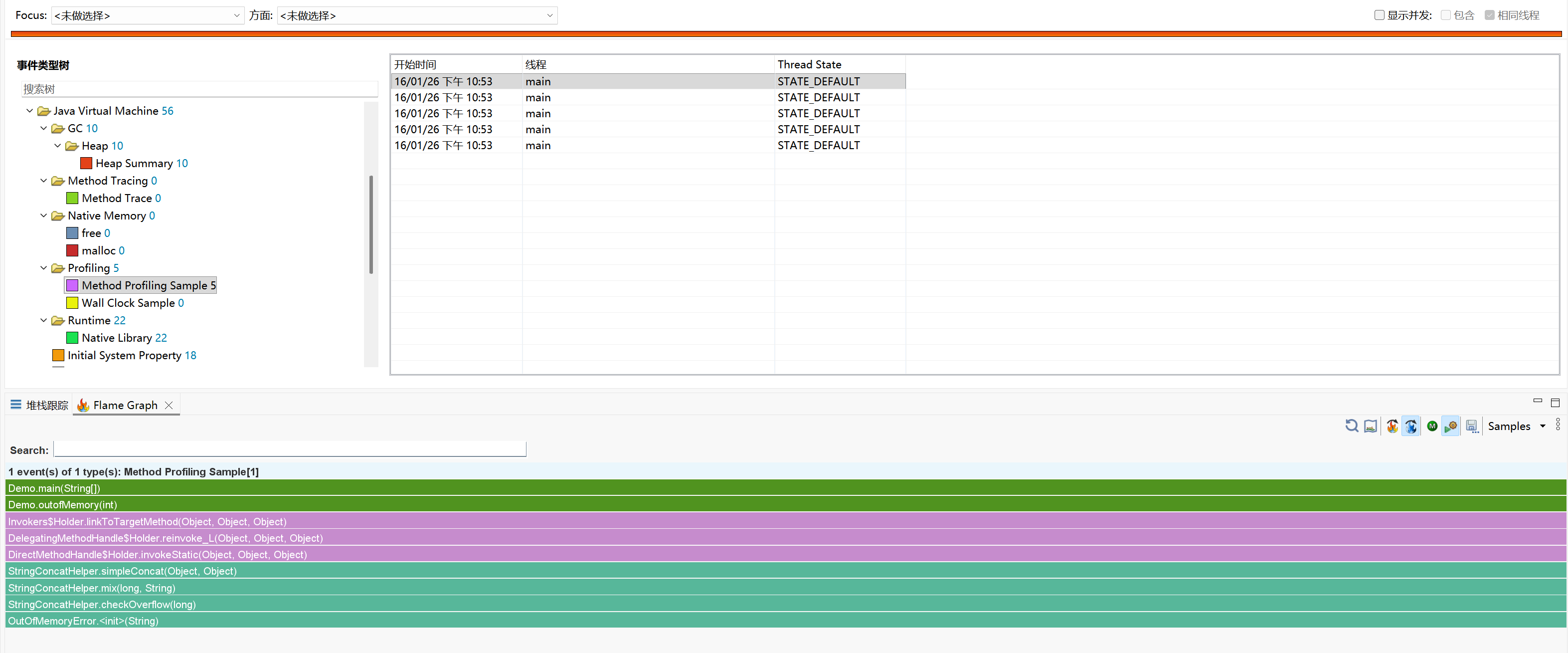Open the three-dot view menu icon

(x=1558, y=424)
